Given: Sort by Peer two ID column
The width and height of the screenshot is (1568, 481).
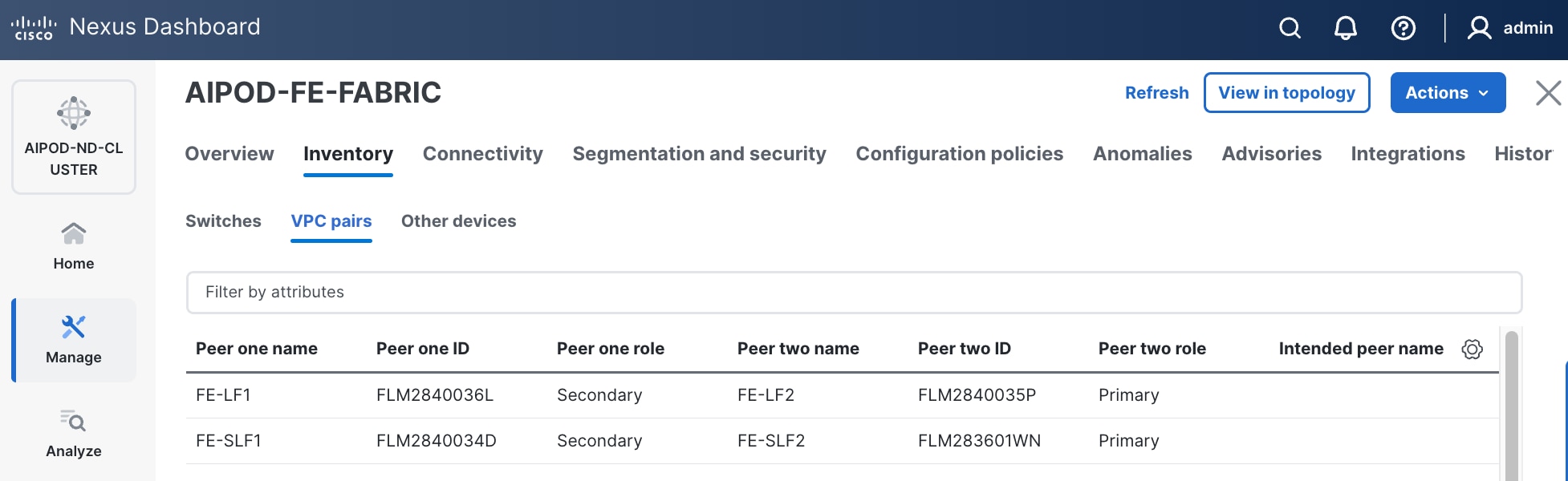Looking at the screenshot, I should (965, 349).
